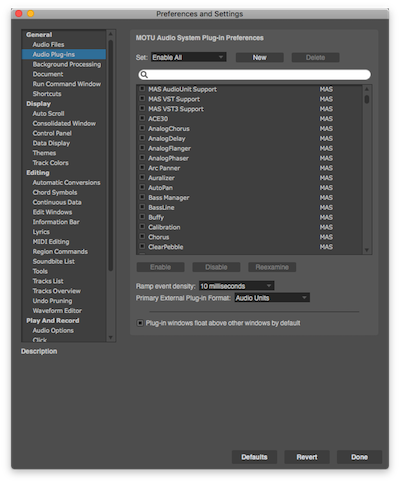Image resolution: width=400 pixels, height=483 pixels.
Task: Open Waveform Editor preferences
Action: pyautogui.click(x=57, y=310)
